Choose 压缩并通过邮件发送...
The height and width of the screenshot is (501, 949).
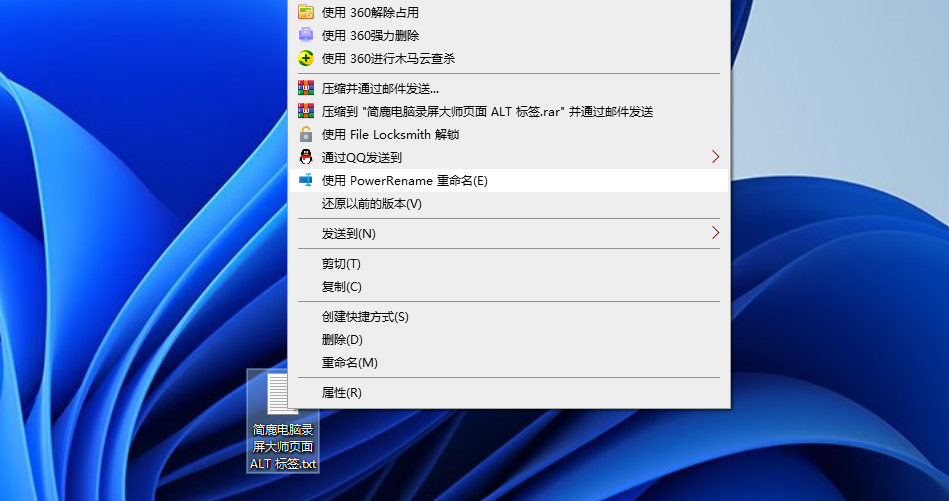coord(509,88)
